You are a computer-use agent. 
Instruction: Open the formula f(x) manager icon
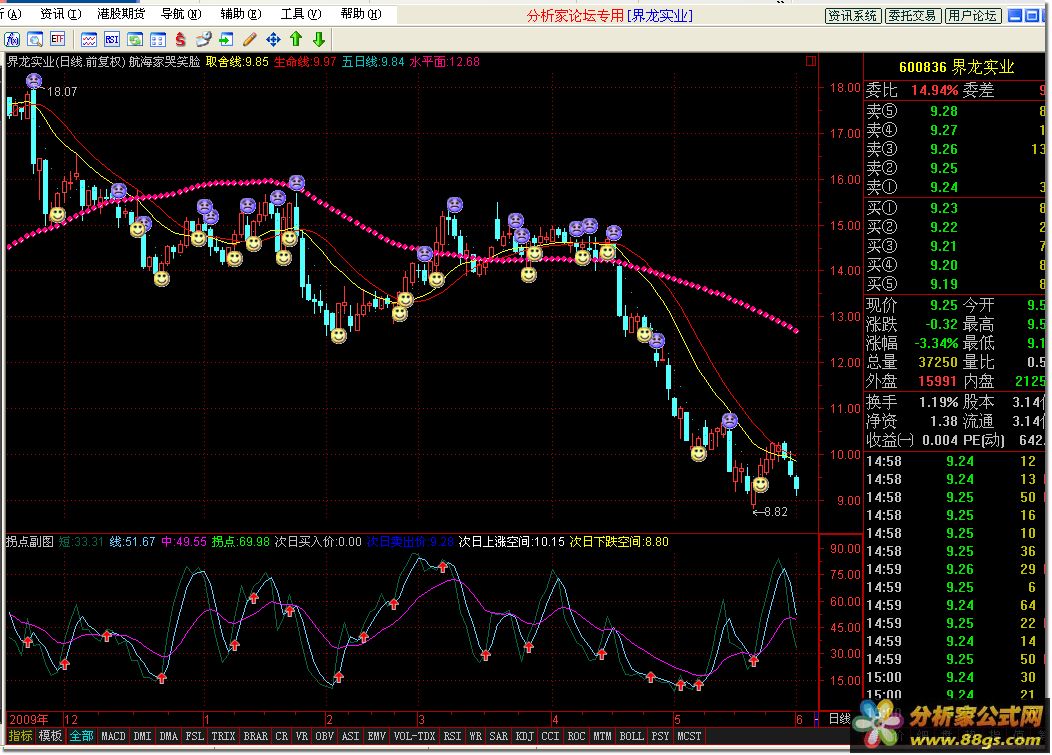[x=12, y=40]
